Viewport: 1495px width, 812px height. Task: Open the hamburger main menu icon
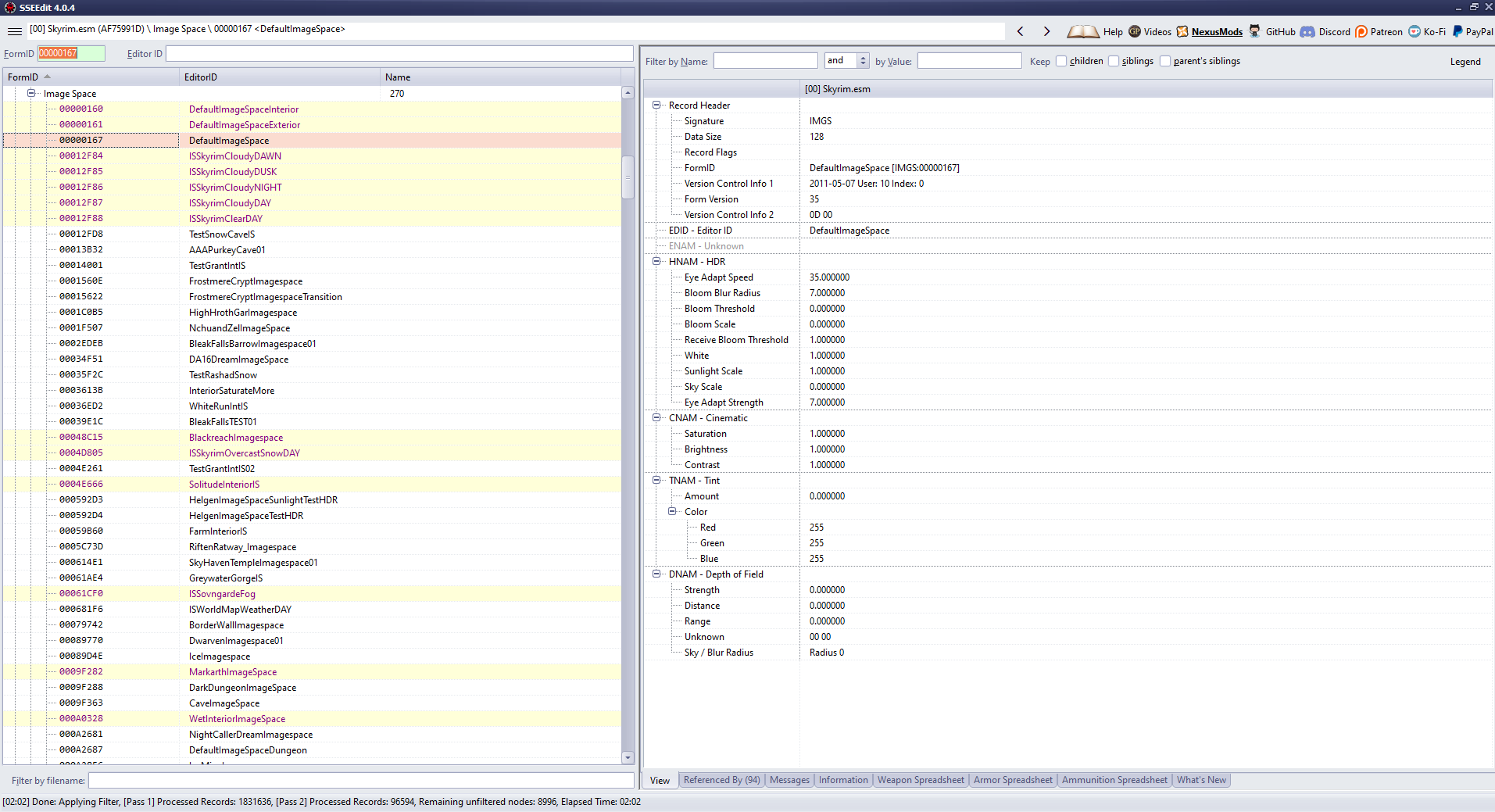point(14,31)
